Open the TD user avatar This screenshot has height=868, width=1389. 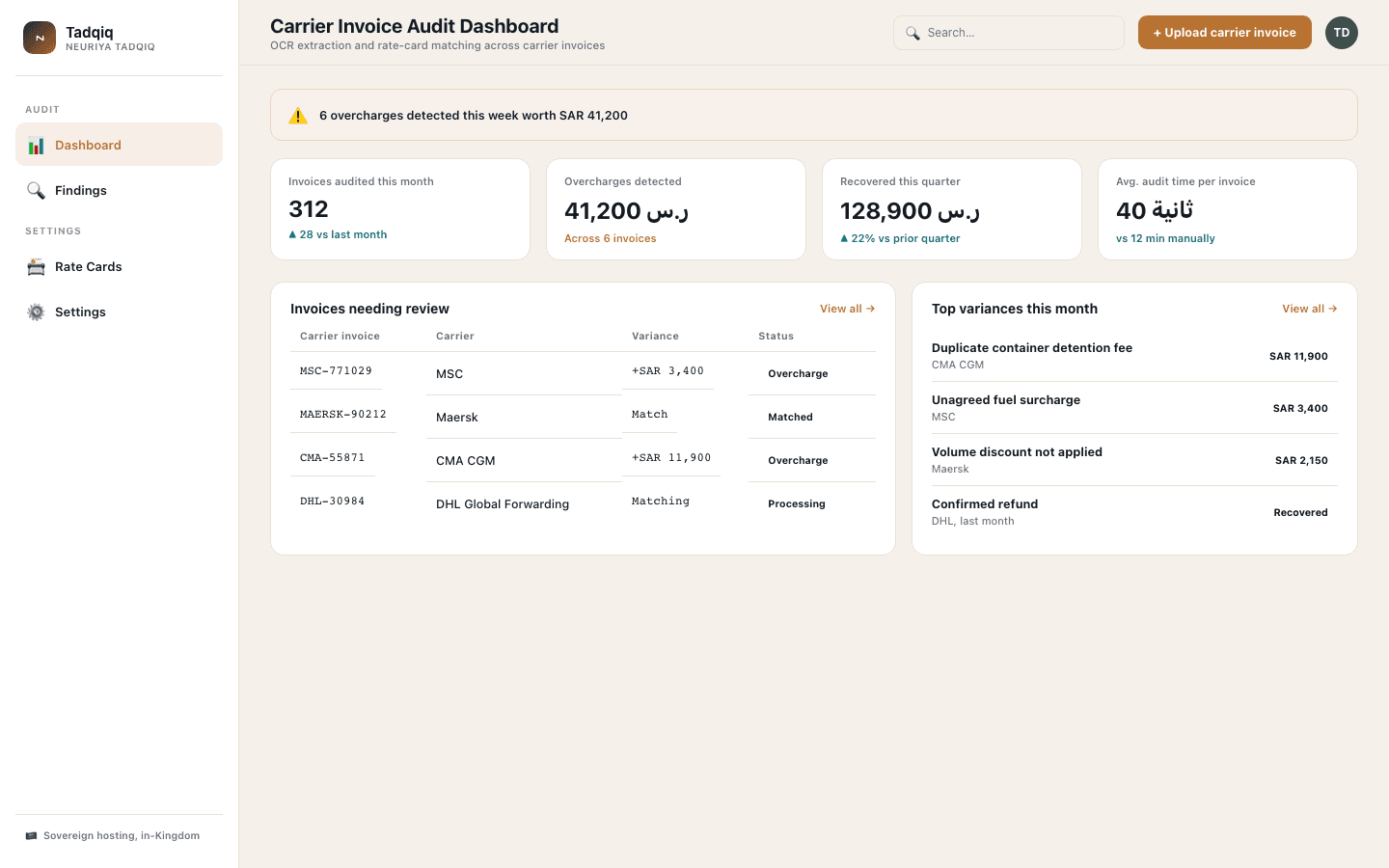click(x=1341, y=33)
